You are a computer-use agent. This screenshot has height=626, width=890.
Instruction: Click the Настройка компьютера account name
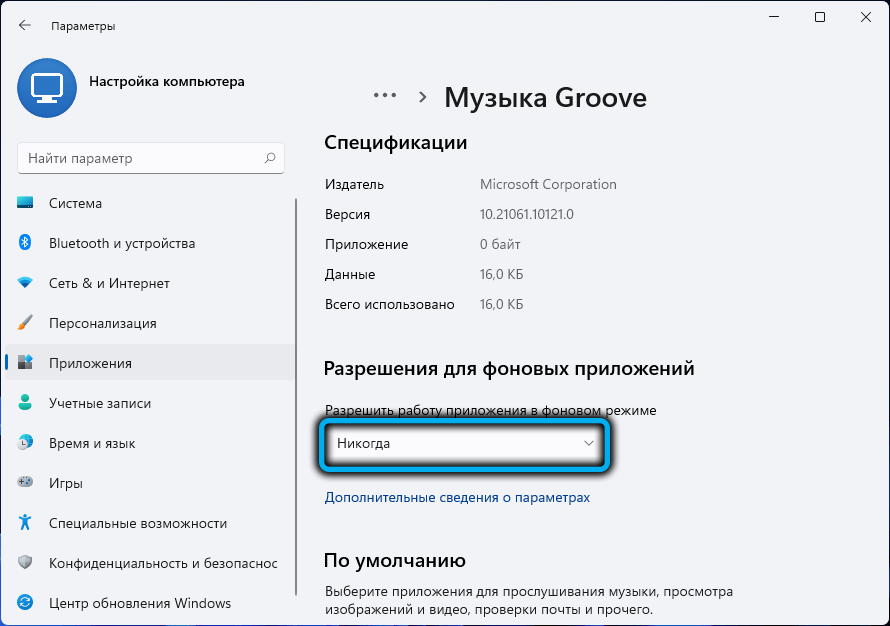pyautogui.click(x=167, y=81)
